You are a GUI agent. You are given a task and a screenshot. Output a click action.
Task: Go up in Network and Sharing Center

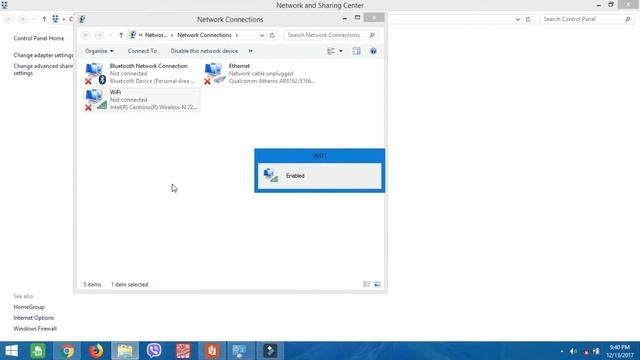(44, 19)
